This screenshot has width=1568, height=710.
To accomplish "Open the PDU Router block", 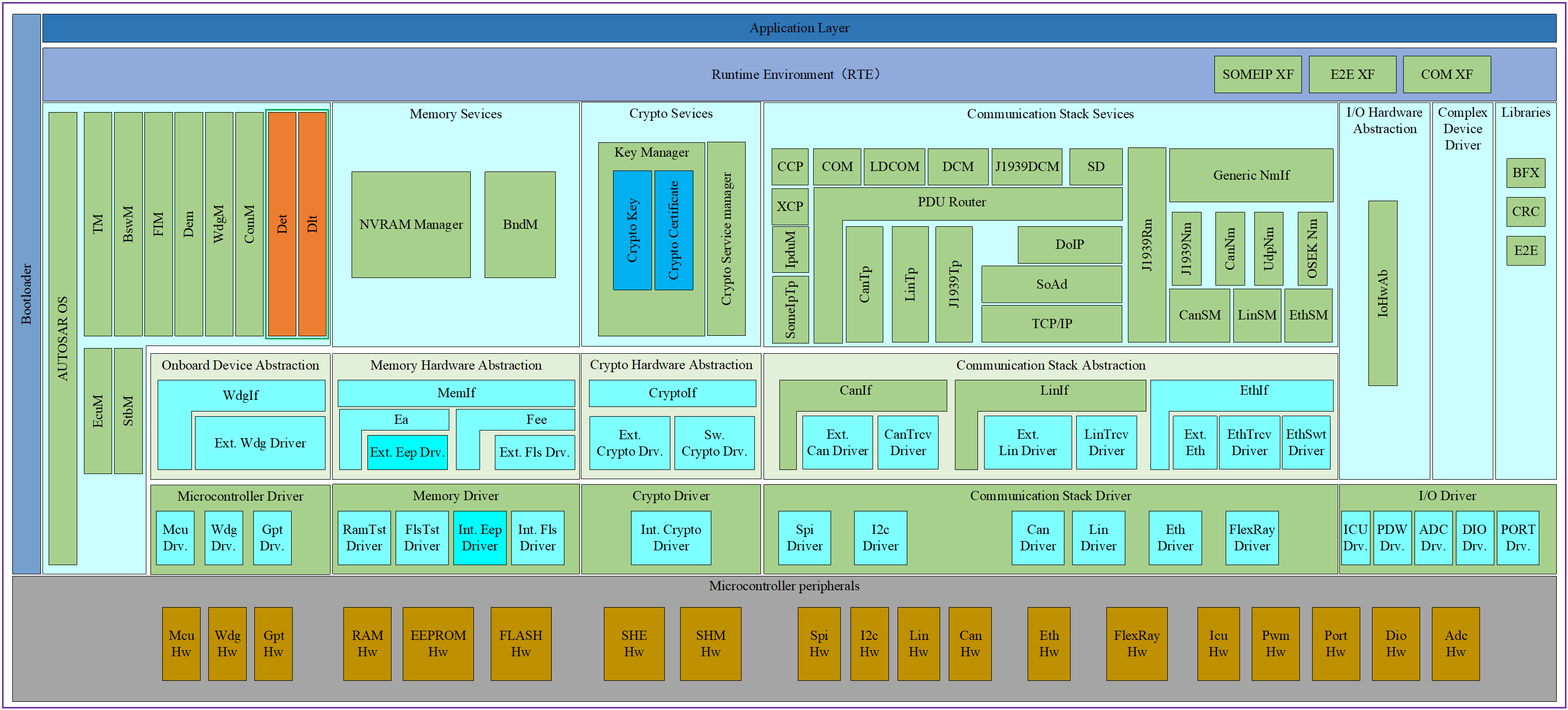I will (951, 202).
